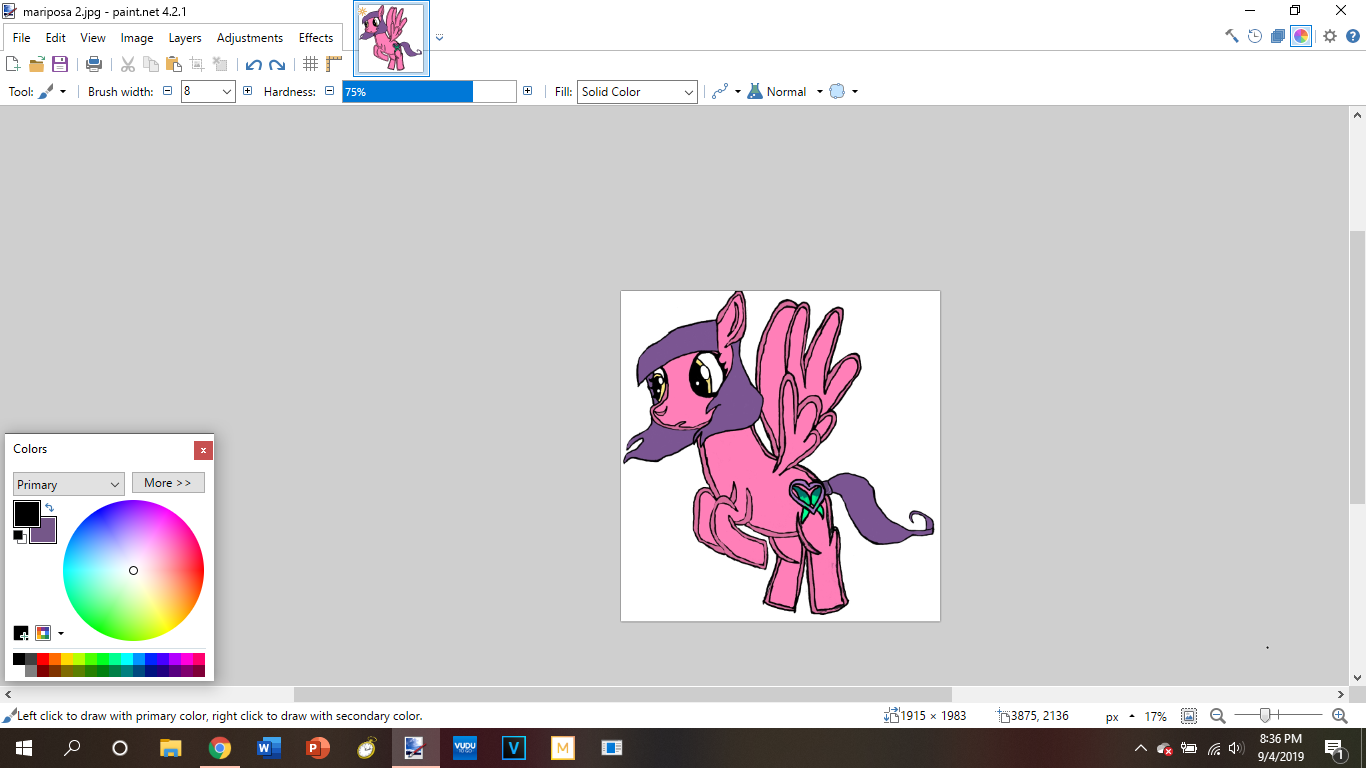Open the px units selector in status bar
This screenshot has height=768, width=1366.
[x=1119, y=716]
